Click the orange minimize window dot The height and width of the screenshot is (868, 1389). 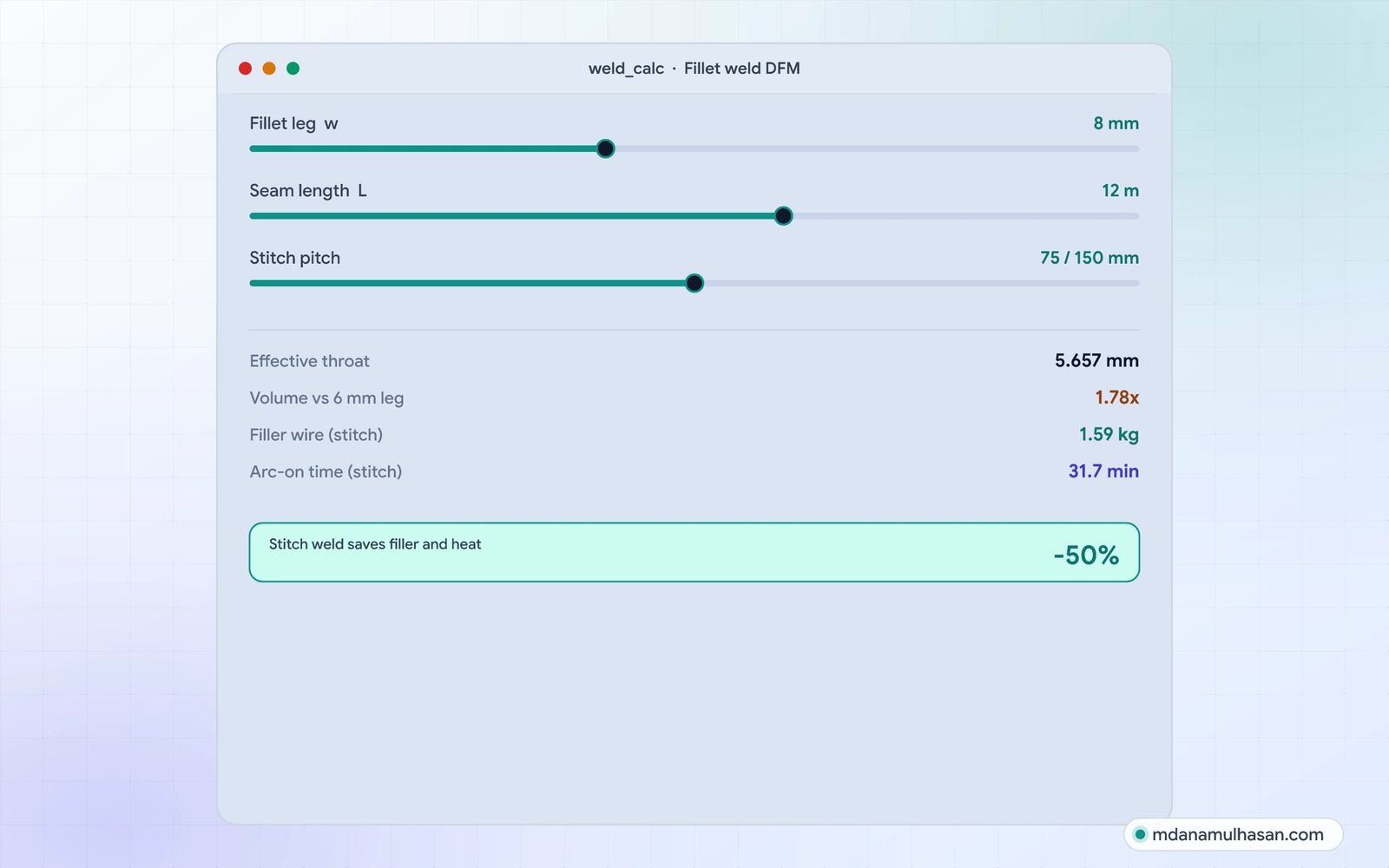point(269,69)
